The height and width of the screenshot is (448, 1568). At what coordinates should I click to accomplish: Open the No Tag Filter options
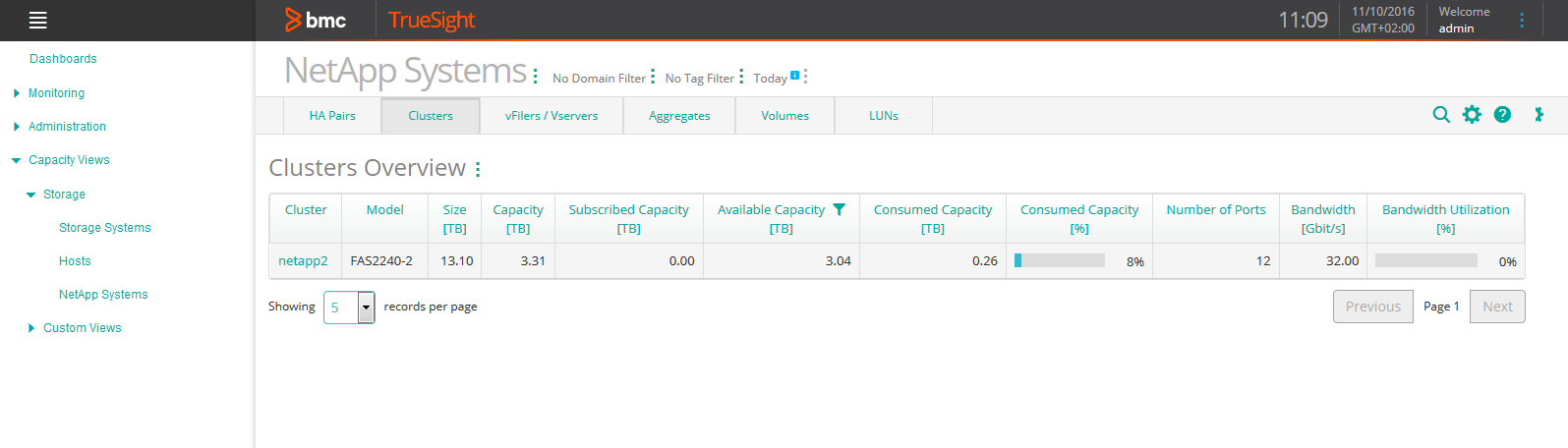click(741, 77)
